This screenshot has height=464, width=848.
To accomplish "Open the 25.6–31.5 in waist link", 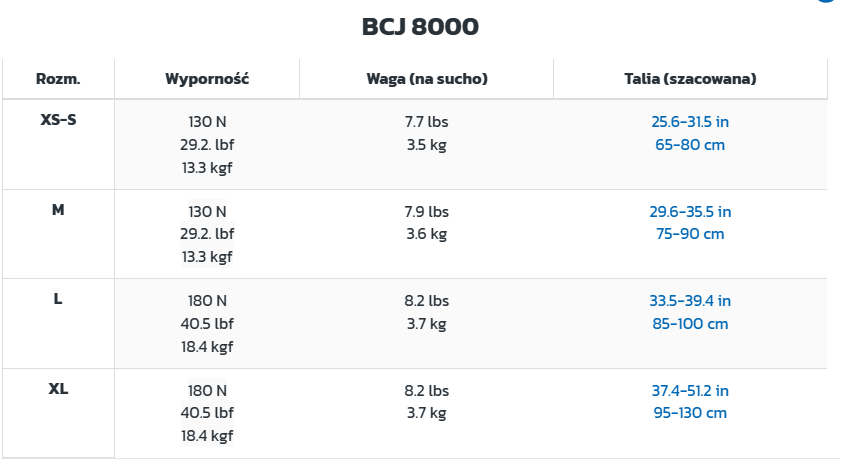I will 690,122.
